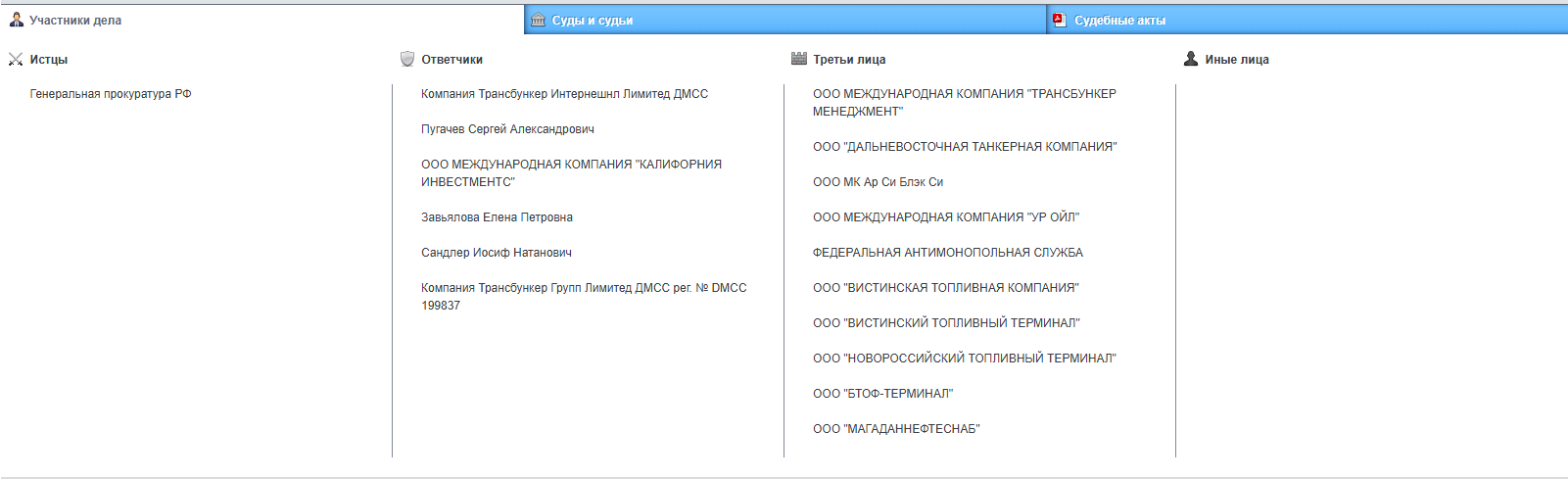
Task: Click ФЕДЕРАЛЬНАЯ АНТИМОНОПОЛЬНАЯ СЛУЖБА third party
Action: [948, 253]
